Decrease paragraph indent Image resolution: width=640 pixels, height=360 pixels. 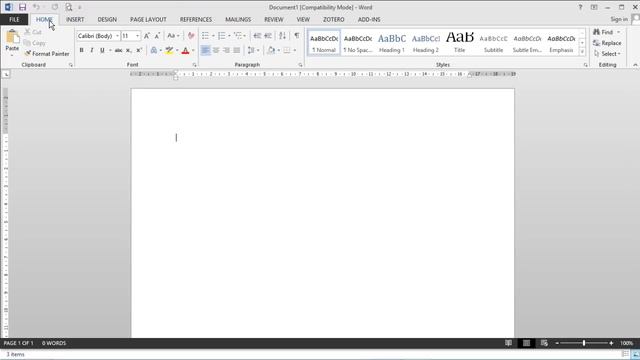[x=257, y=36]
